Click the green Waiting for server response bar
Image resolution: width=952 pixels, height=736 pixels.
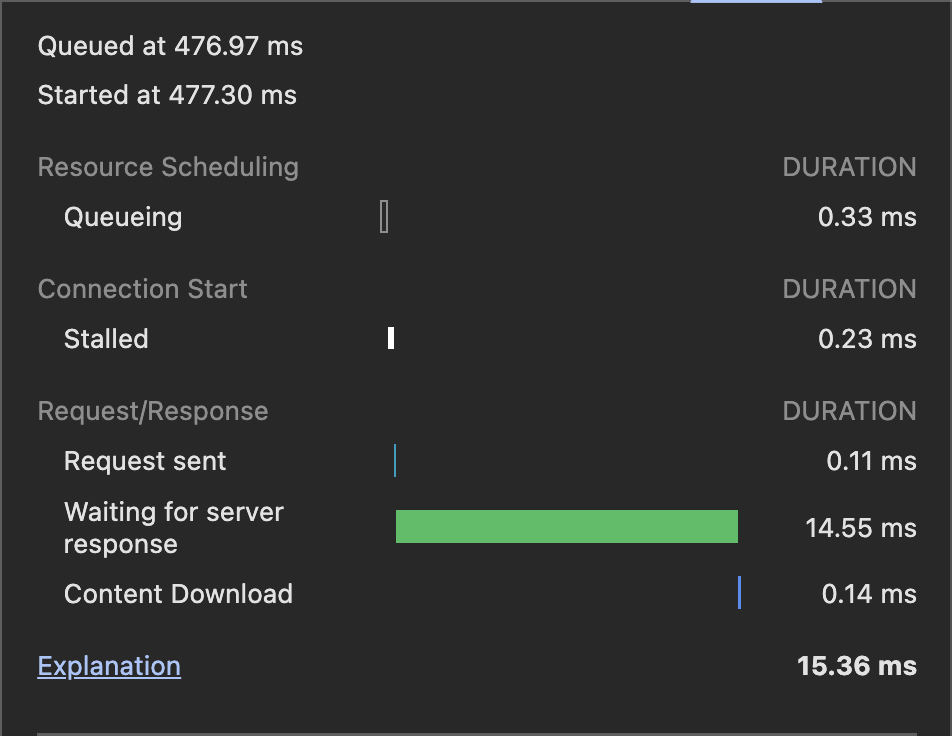click(x=566, y=527)
